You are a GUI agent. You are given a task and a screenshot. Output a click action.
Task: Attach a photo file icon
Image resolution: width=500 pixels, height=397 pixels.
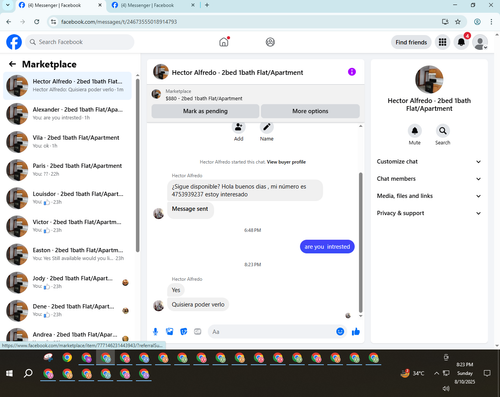(170, 332)
